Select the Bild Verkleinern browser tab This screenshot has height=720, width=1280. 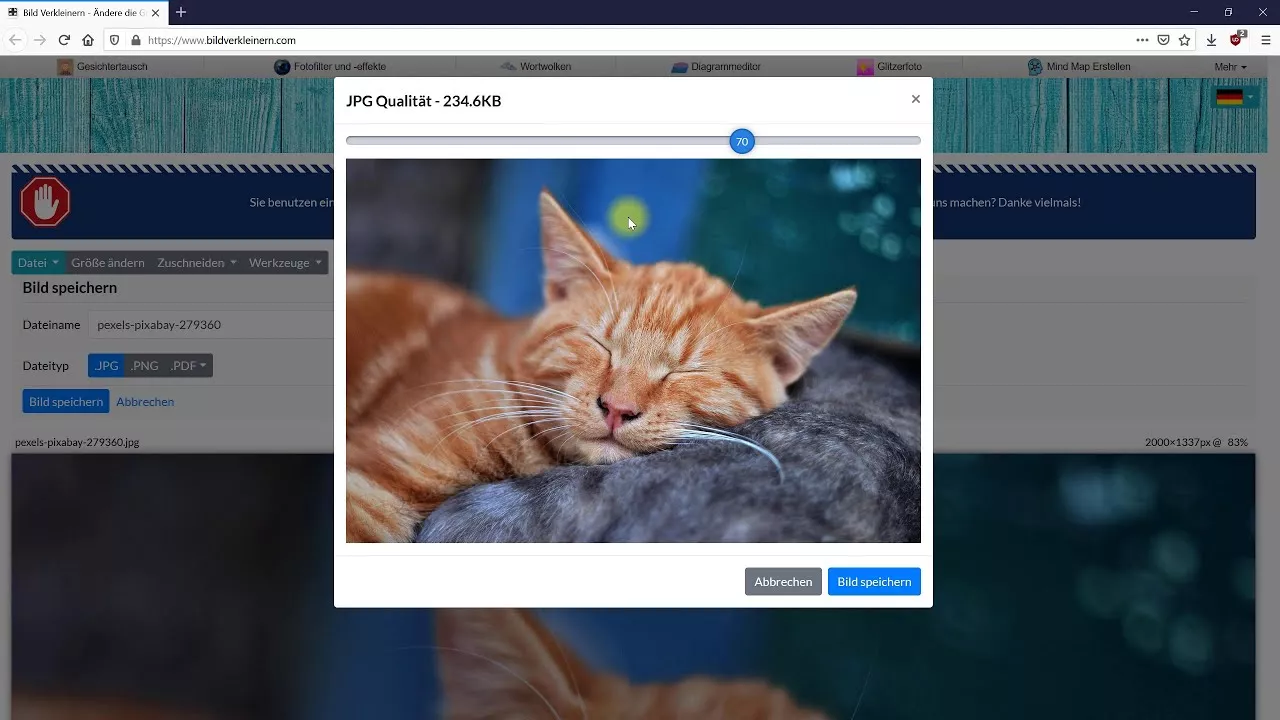pyautogui.click(x=83, y=12)
